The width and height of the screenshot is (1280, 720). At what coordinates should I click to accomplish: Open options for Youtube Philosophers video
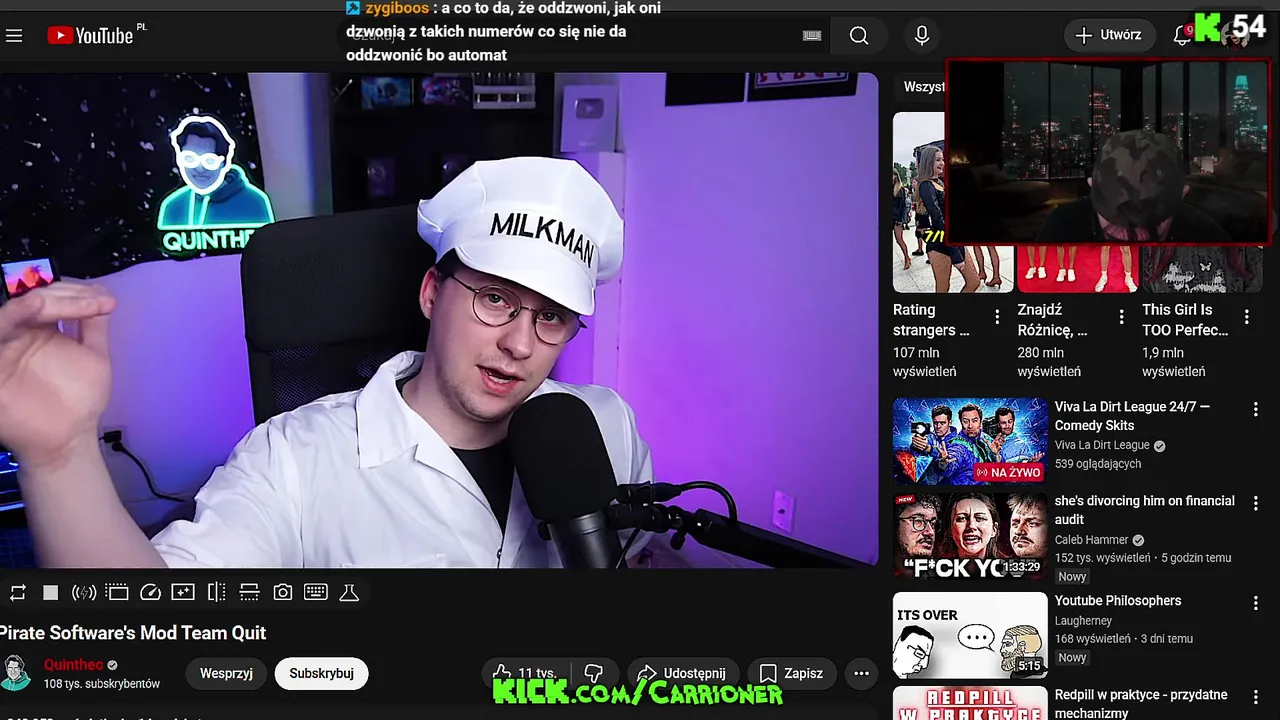[1256, 603]
